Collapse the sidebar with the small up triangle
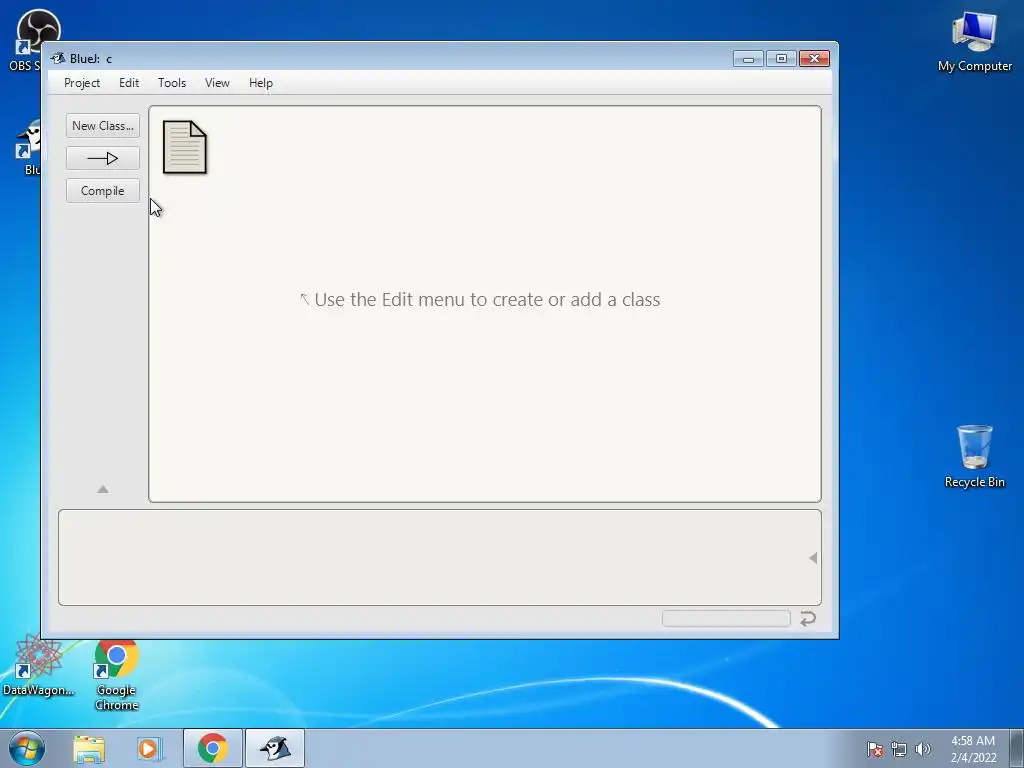Viewport: 1024px width, 768px height. point(103,489)
